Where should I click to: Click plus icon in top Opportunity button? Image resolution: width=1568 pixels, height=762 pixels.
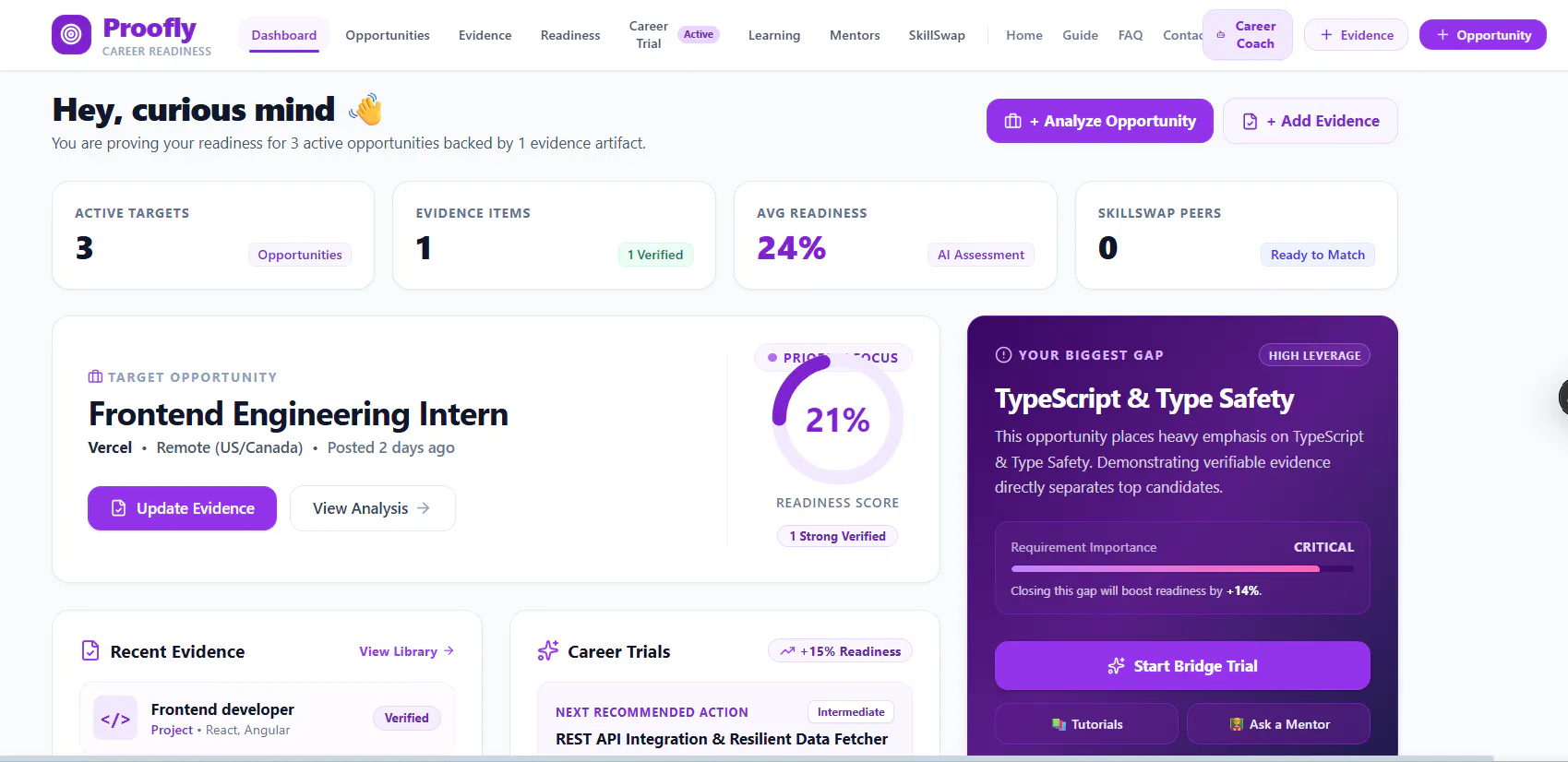(x=1442, y=34)
